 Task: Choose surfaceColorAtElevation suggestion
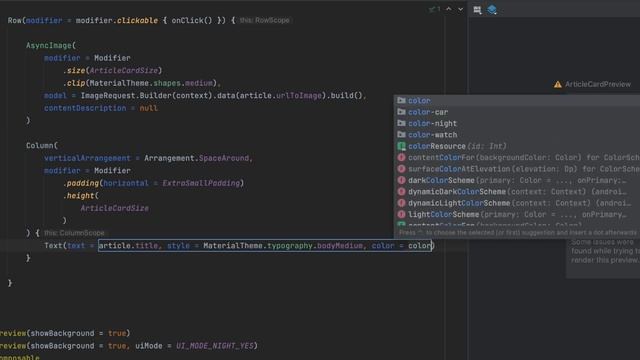coord(517,169)
